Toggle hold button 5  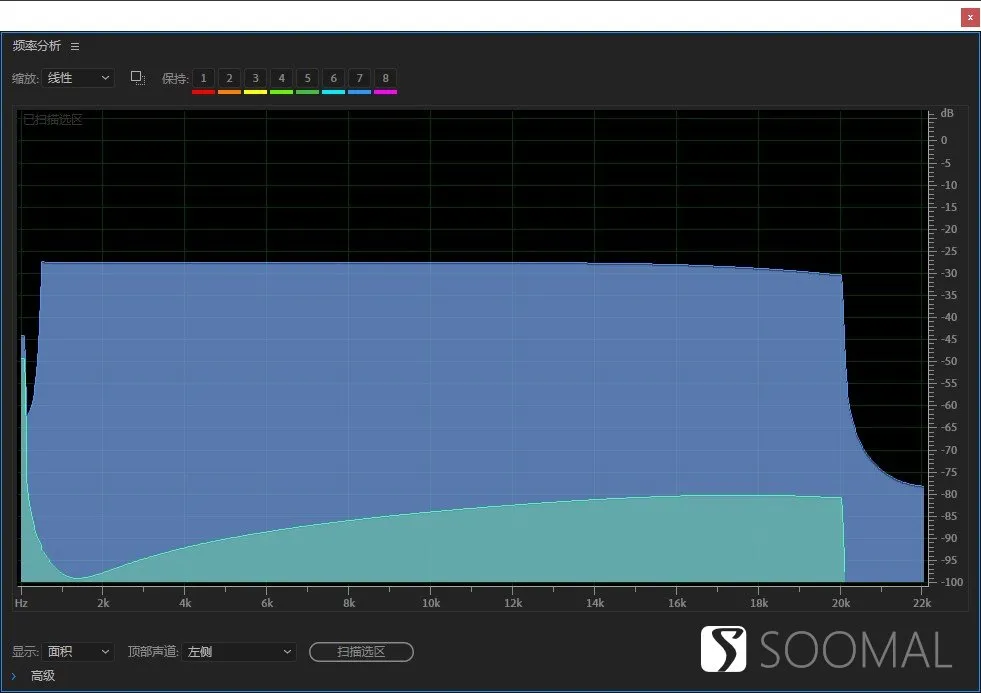(x=307, y=78)
